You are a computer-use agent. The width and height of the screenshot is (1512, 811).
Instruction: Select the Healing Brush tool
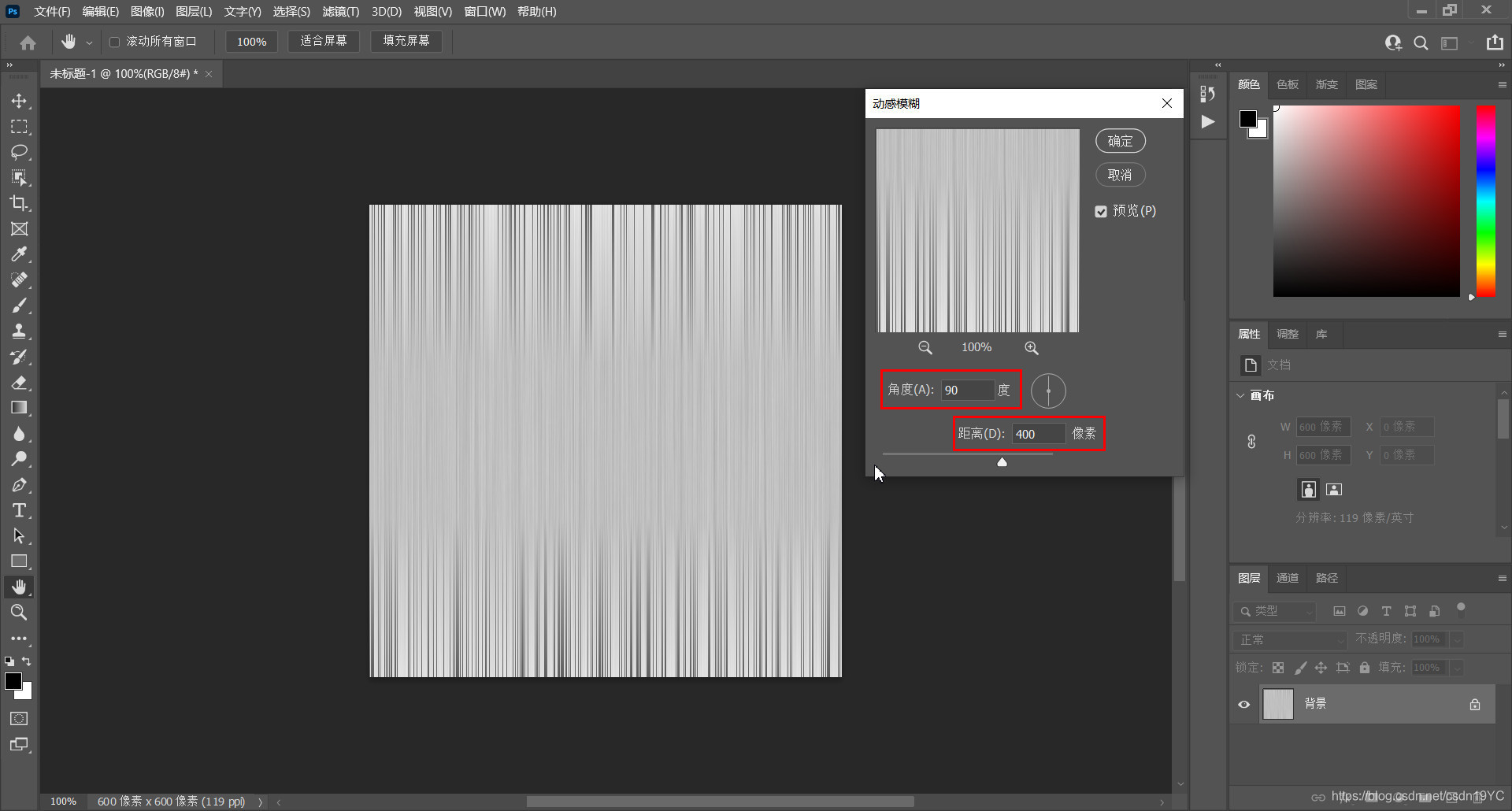click(x=19, y=280)
